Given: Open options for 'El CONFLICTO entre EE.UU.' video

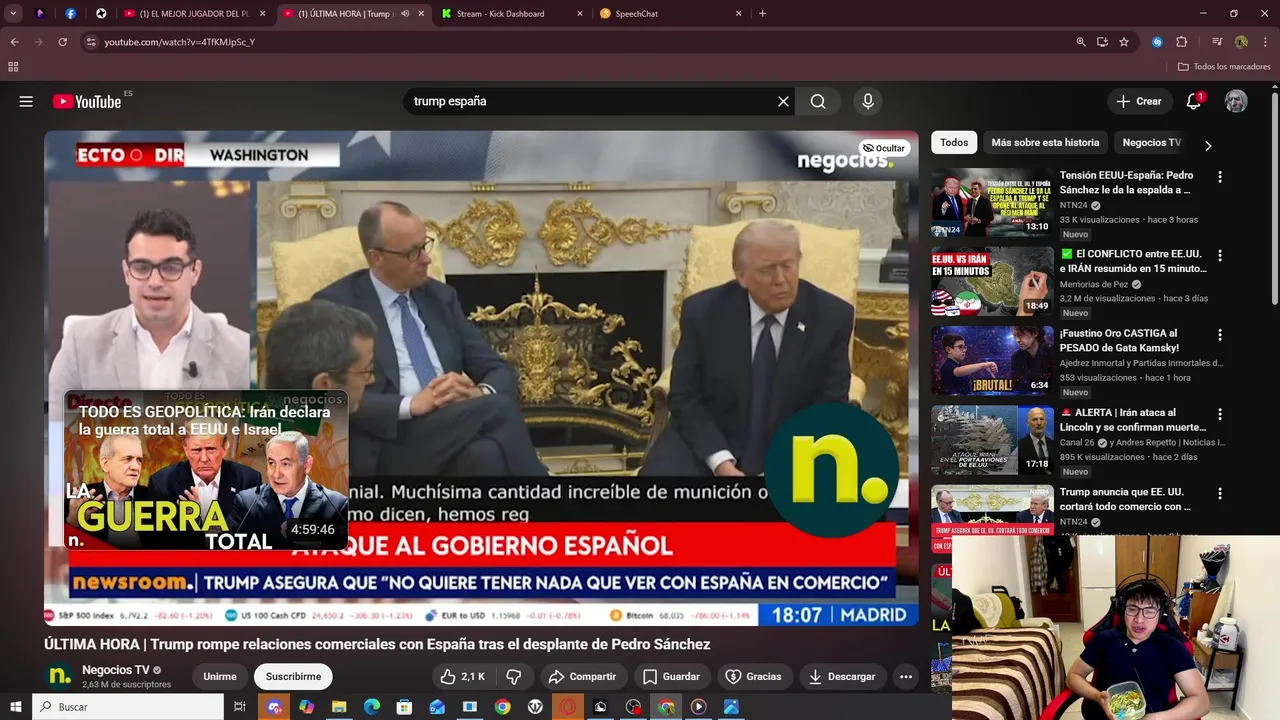Looking at the screenshot, I should [1219, 255].
